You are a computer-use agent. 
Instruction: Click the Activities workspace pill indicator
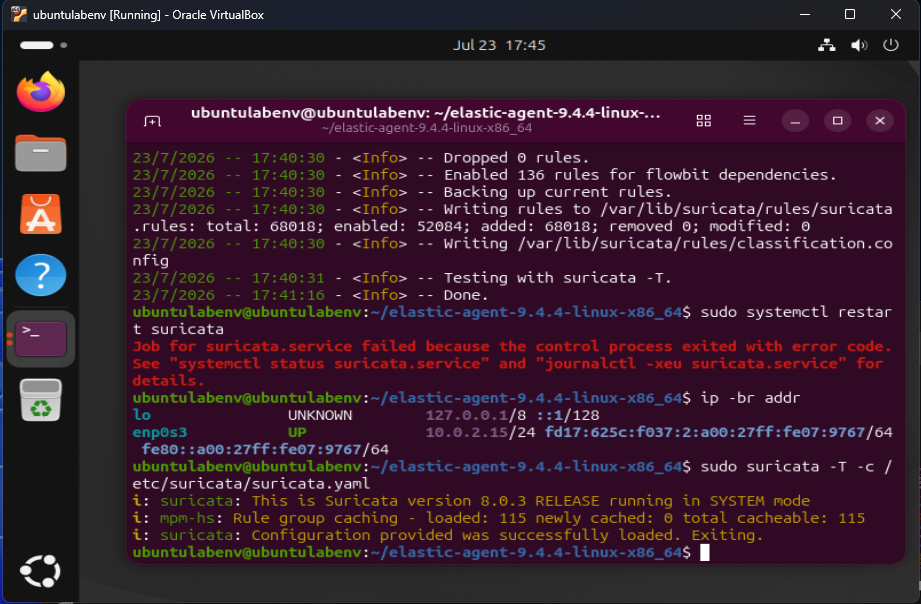pos(43,45)
